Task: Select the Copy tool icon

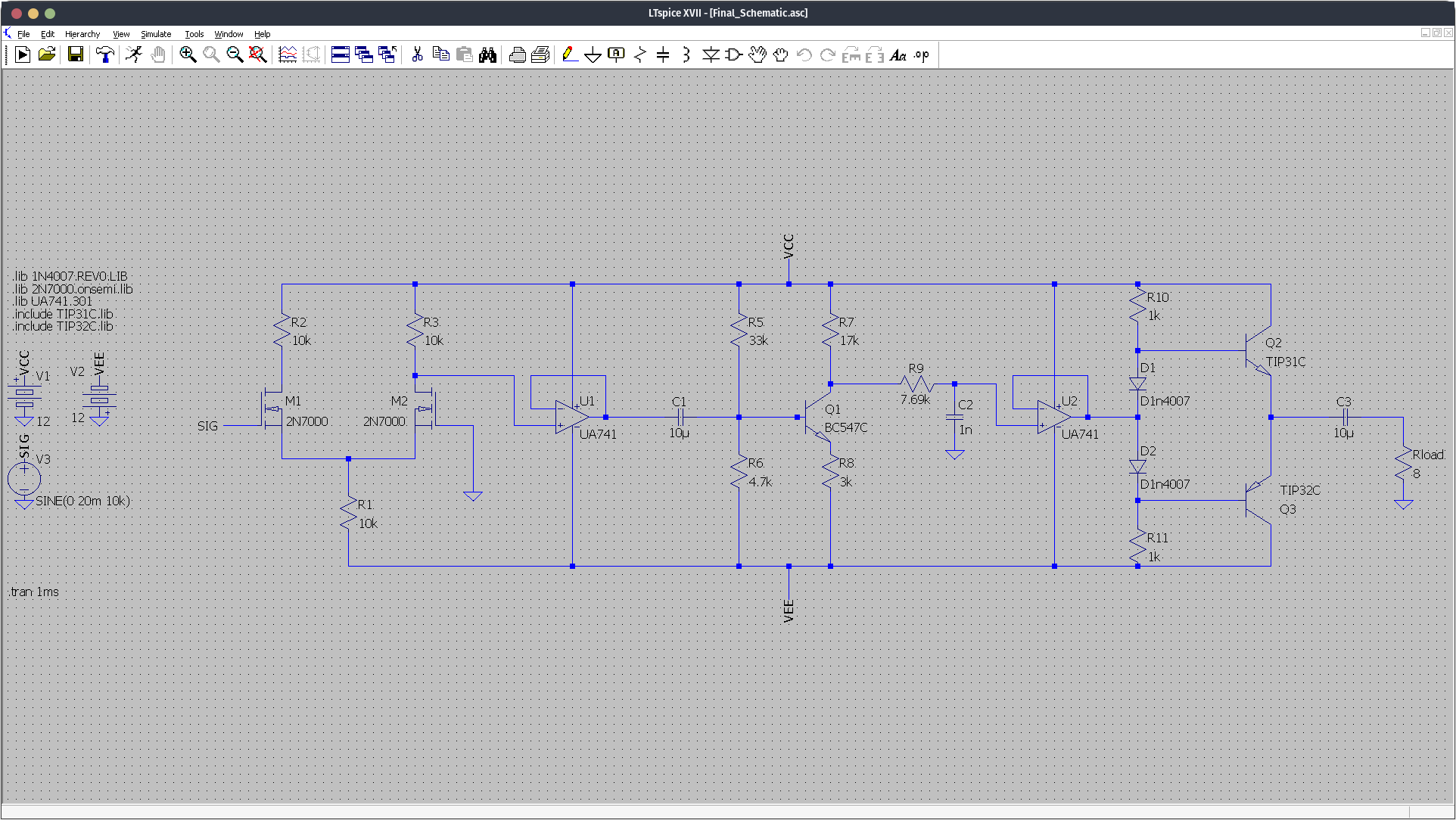Action: pyautogui.click(x=441, y=54)
